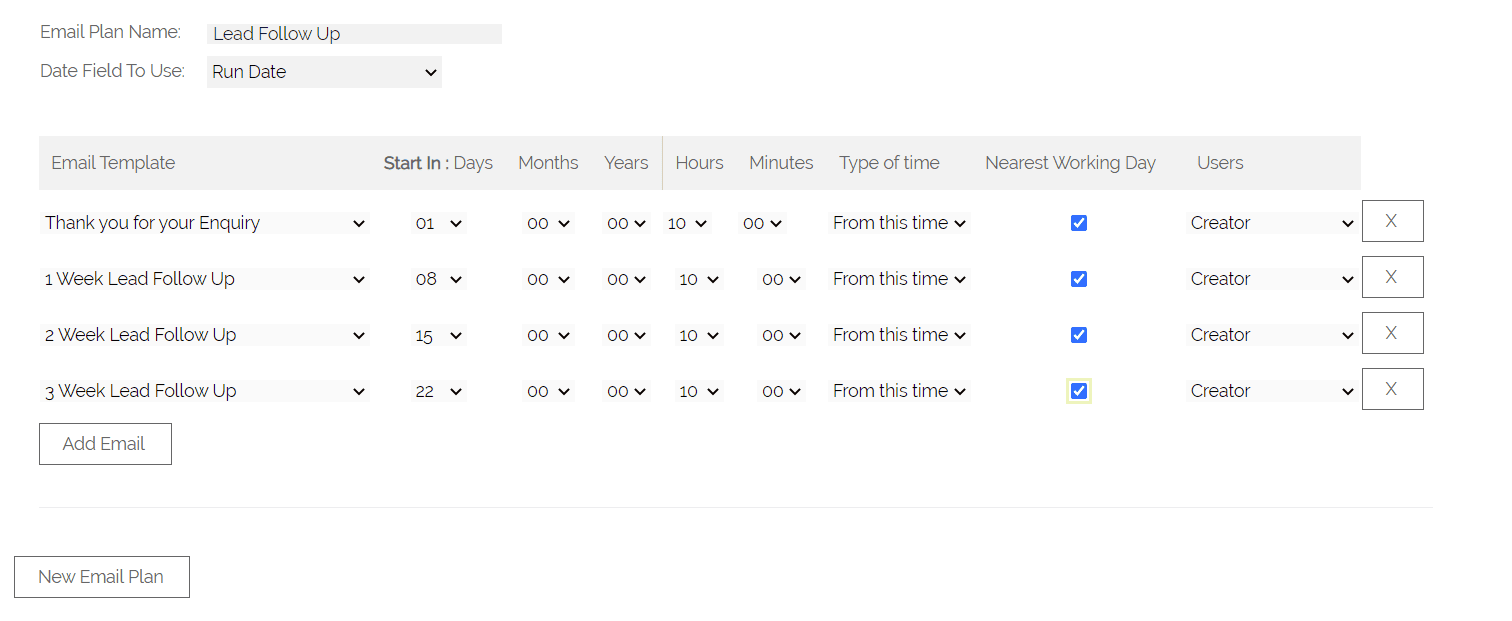Click the Add Email button
Viewport: 1512px width, 621px height.
105,444
